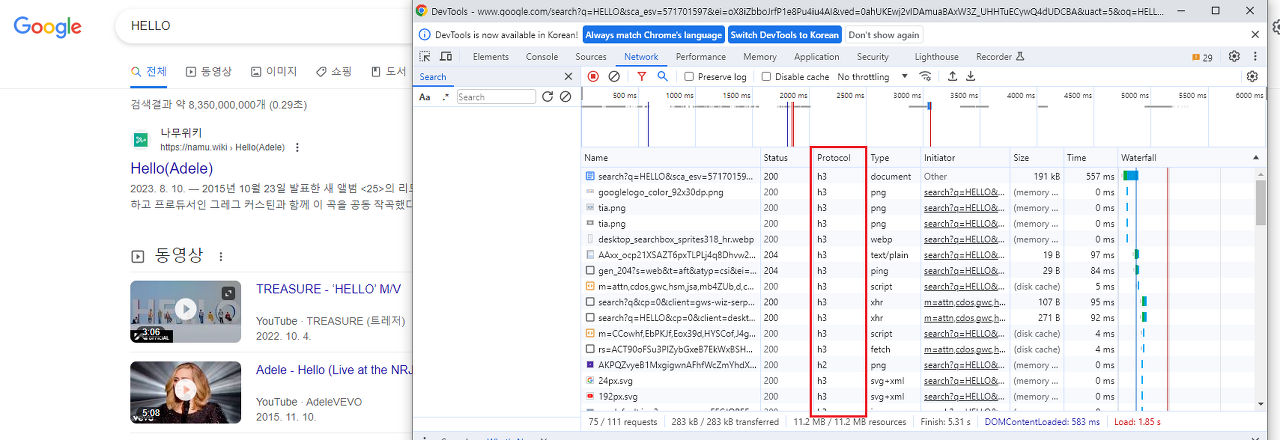1280x440 pixels.
Task: Sort requests by the Time column header
Action: tap(1089, 158)
